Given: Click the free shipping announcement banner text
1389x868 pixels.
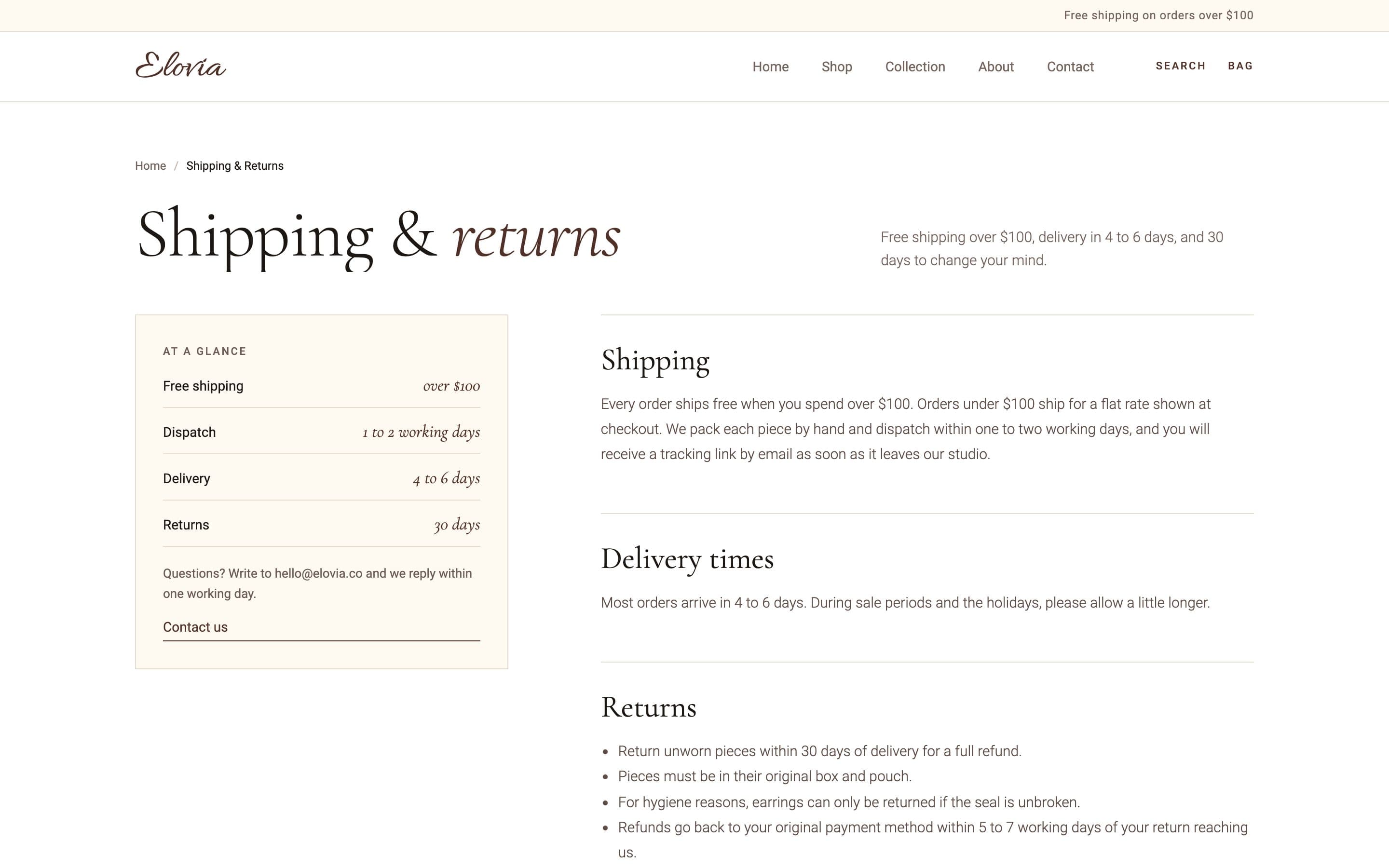Looking at the screenshot, I should click(1158, 15).
